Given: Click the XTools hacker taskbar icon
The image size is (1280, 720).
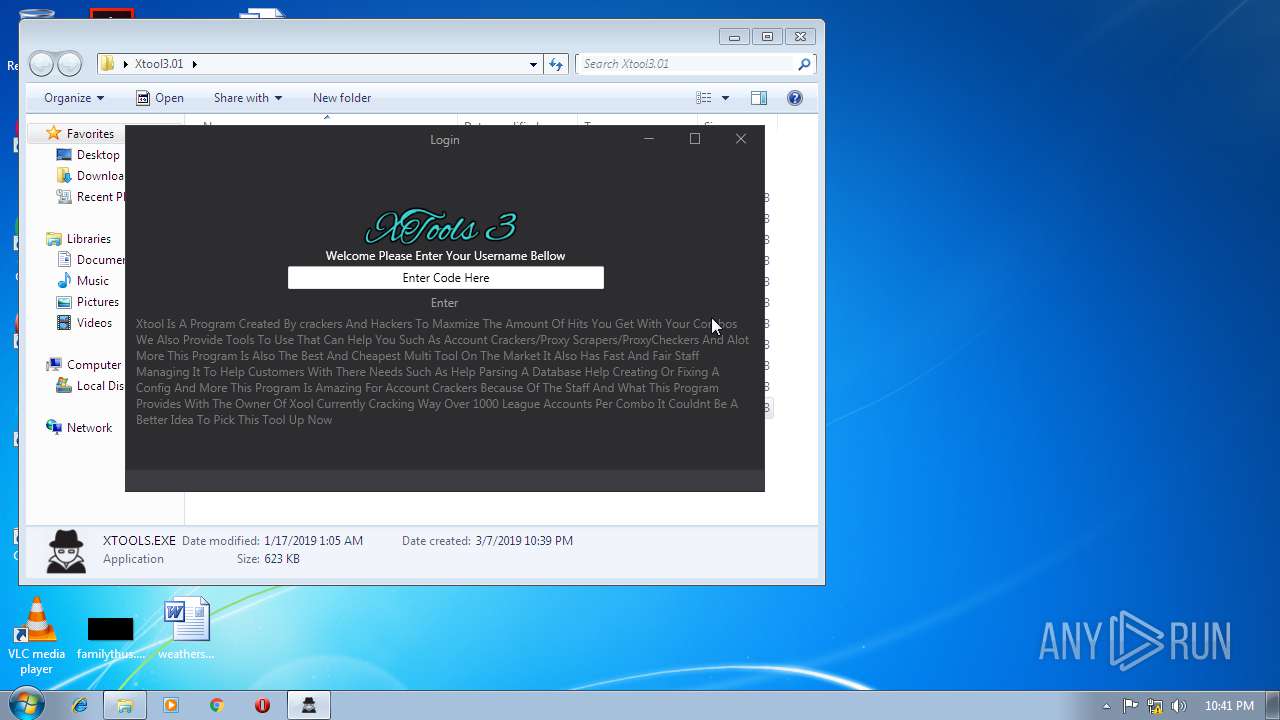Looking at the screenshot, I should pyautogui.click(x=309, y=705).
